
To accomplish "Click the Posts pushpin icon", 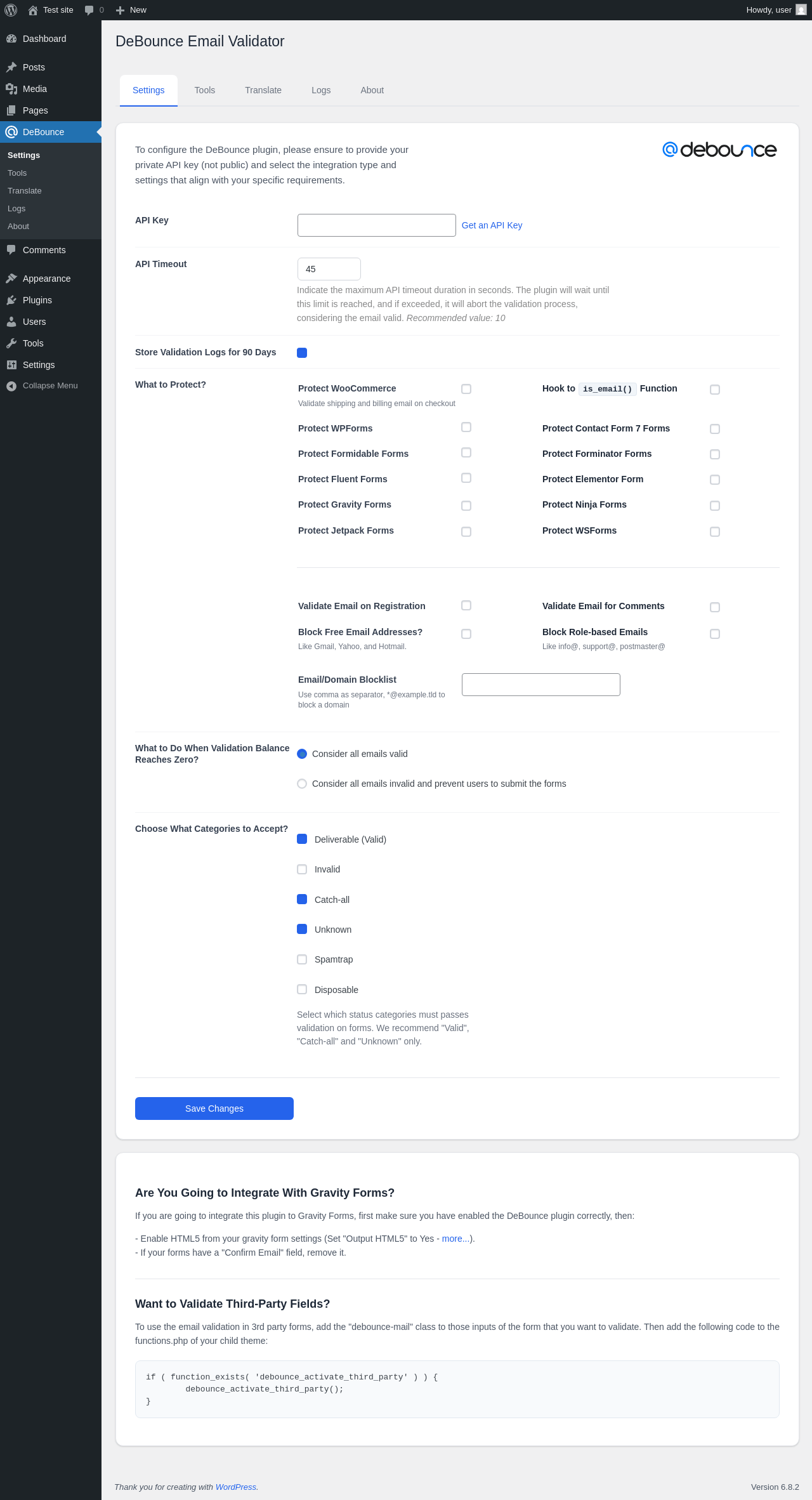I will (11, 67).
